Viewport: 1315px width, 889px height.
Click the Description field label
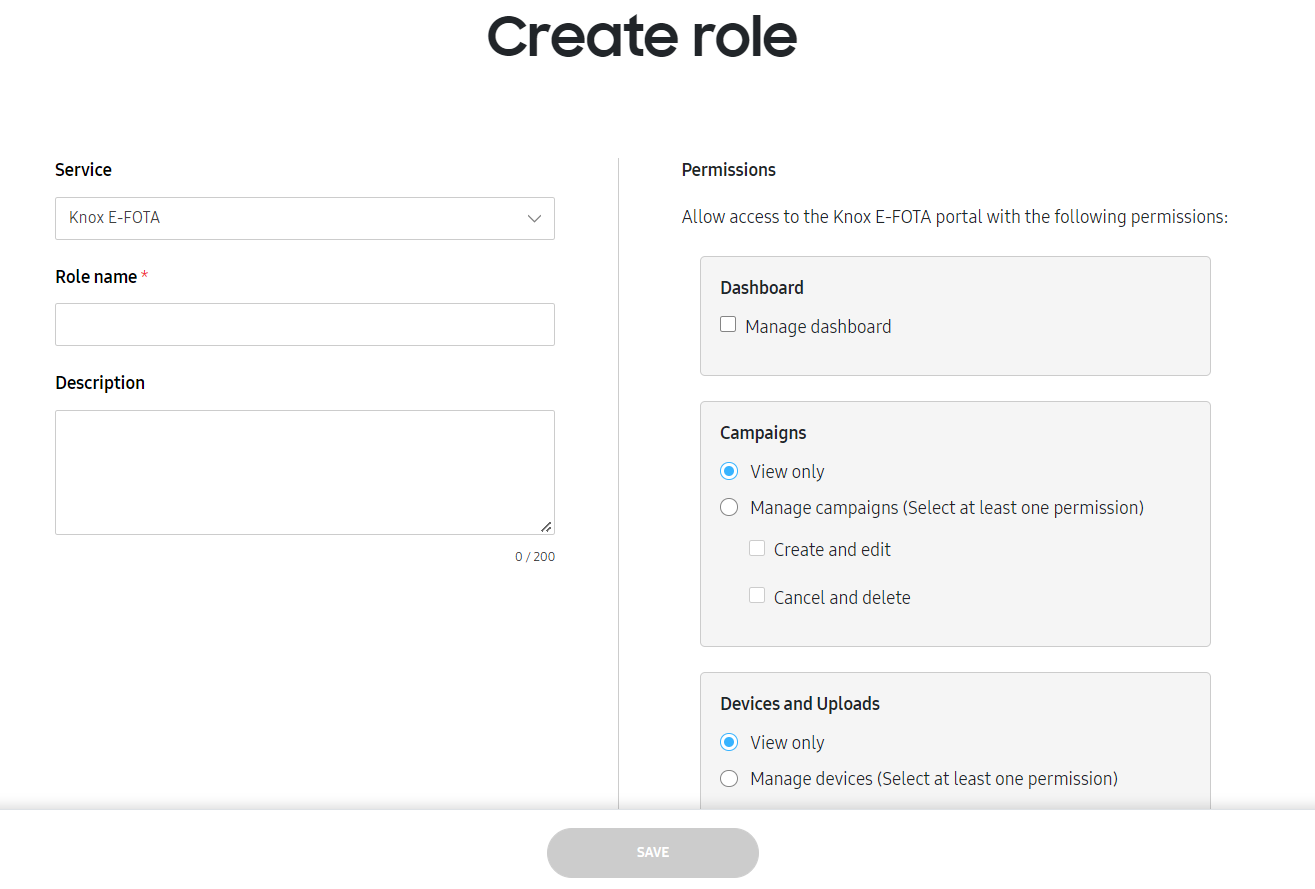[100, 383]
